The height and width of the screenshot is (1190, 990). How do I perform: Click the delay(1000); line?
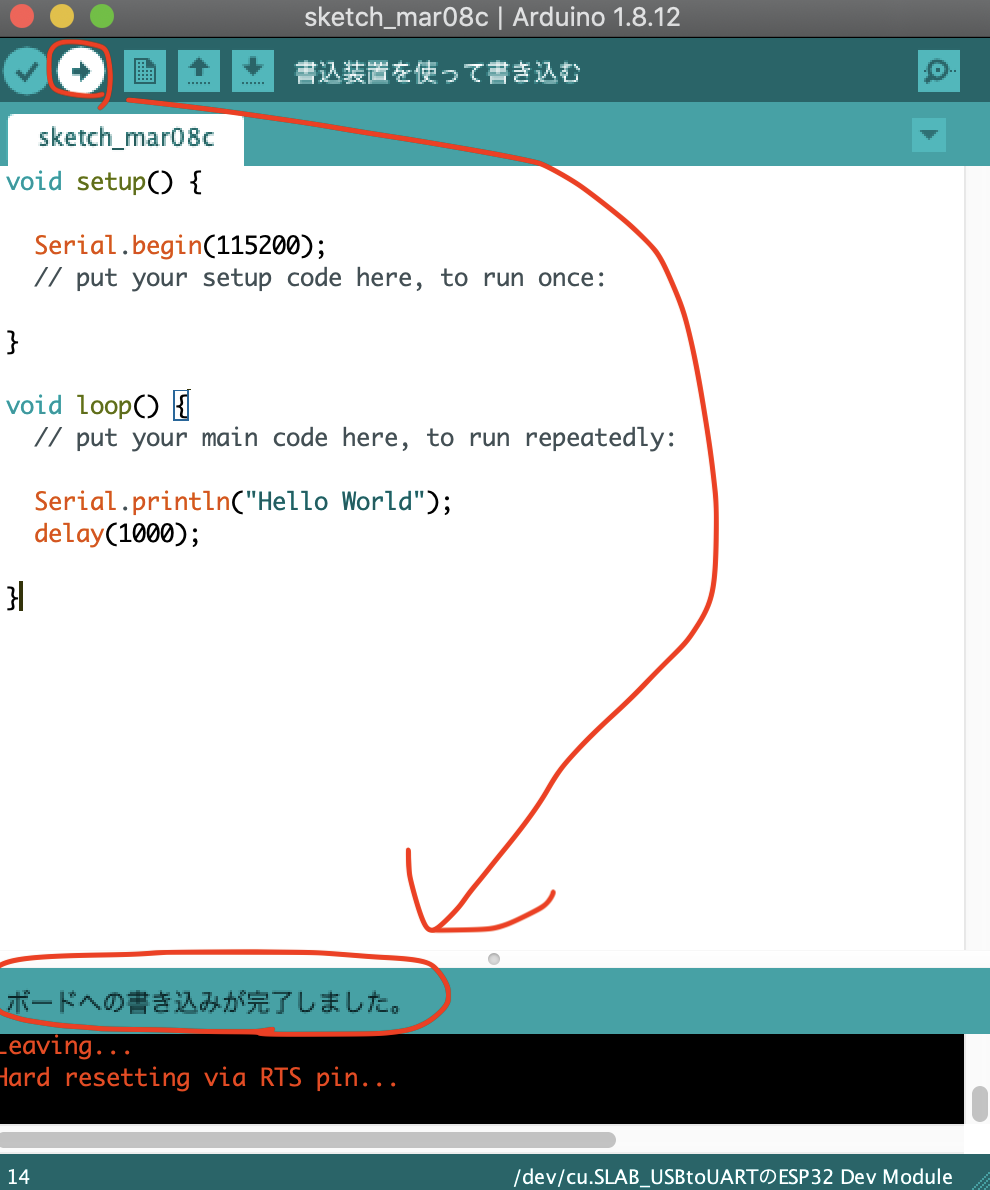click(x=117, y=534)
